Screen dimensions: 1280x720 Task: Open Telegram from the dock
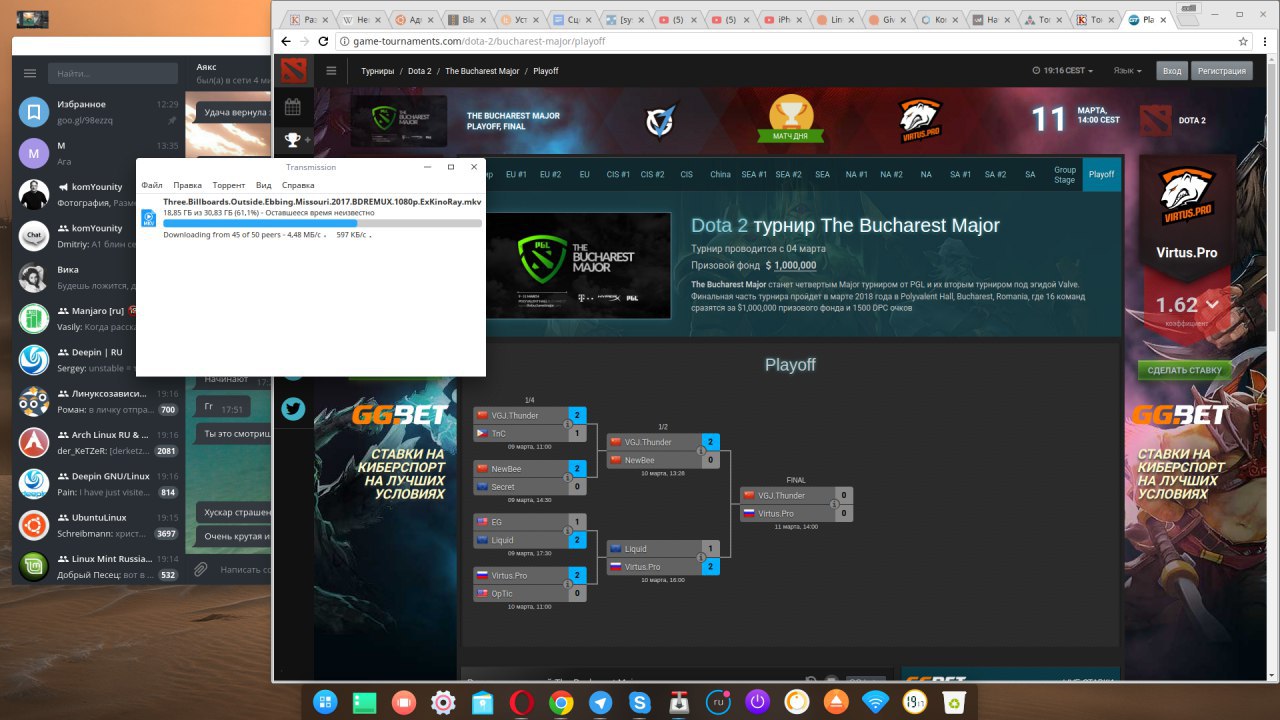[600, 702]
